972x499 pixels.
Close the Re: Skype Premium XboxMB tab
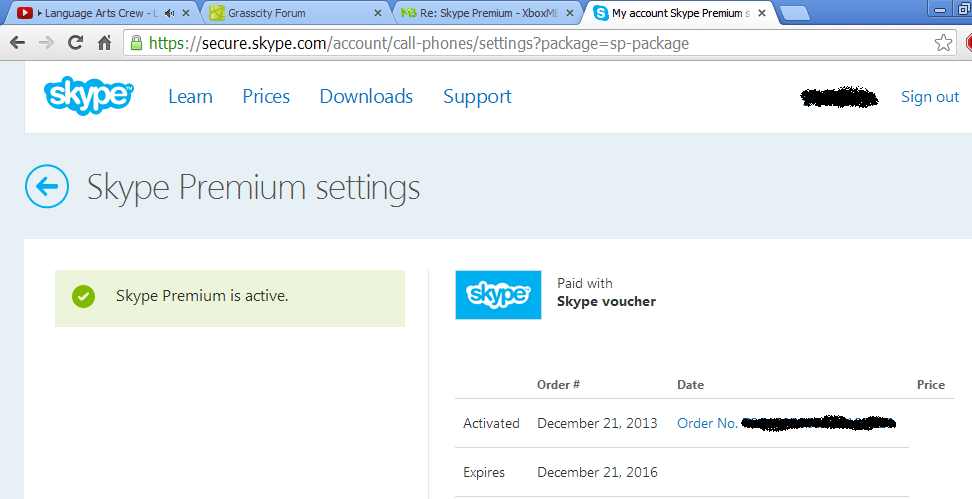click(x=569, y=14)
